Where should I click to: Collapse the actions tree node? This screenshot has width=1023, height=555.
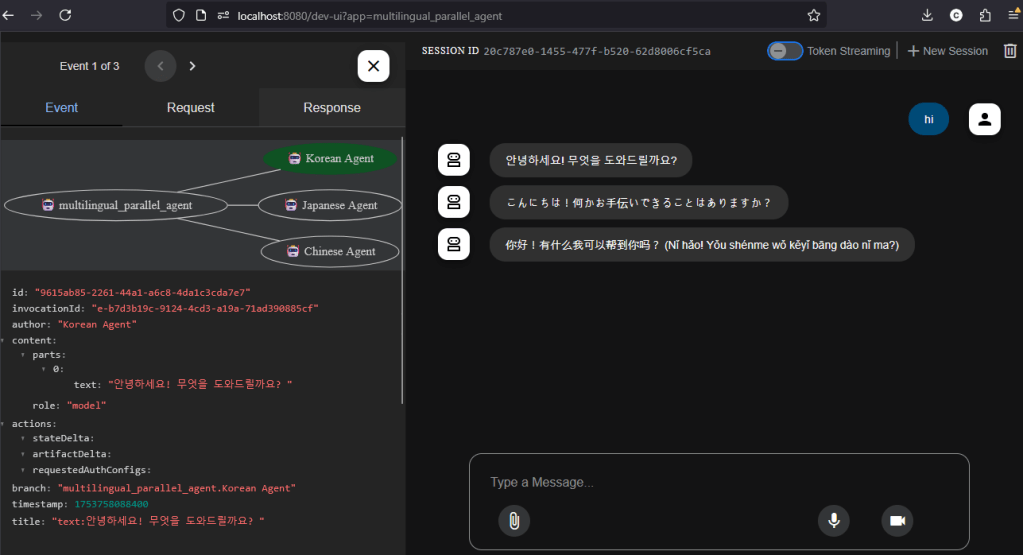tap(3, 423)
